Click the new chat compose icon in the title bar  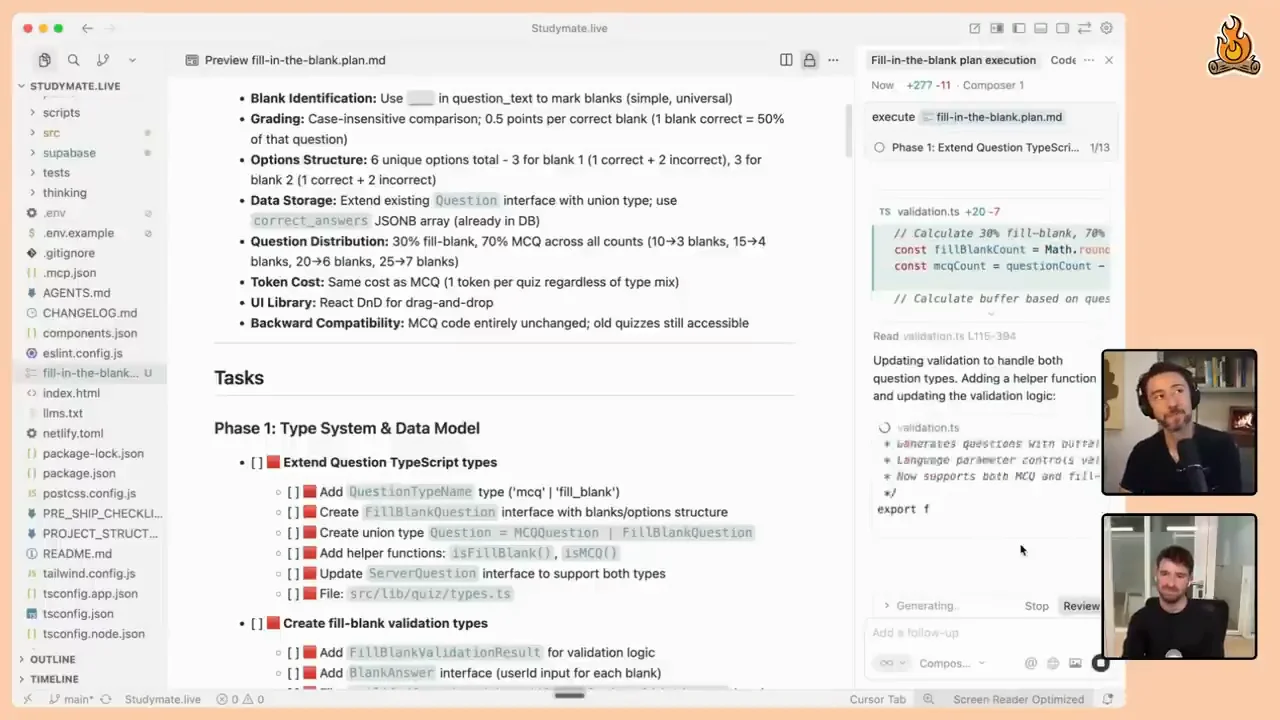pos(975,28)
